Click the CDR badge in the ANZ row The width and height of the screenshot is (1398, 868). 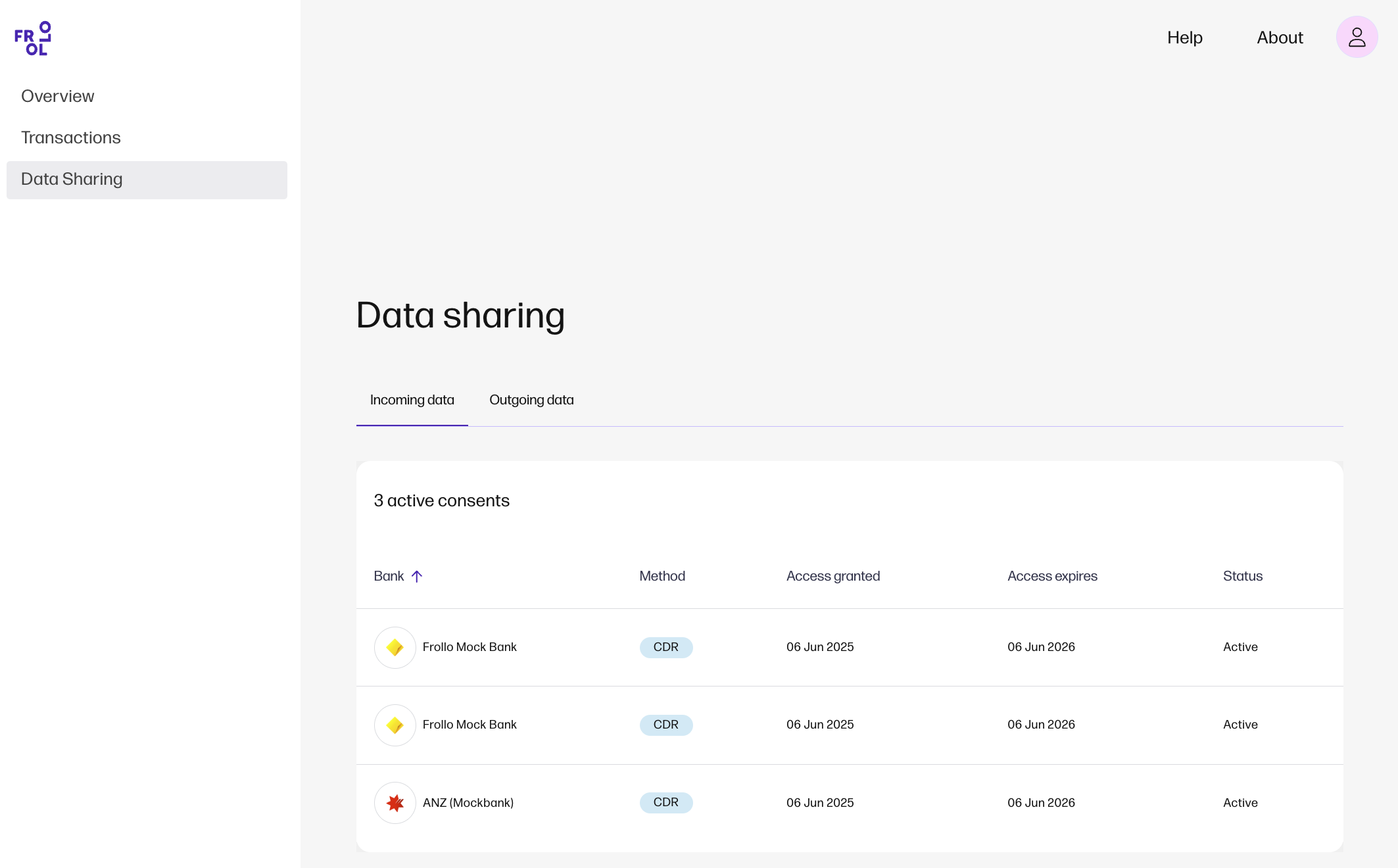(x=665, y=802)
